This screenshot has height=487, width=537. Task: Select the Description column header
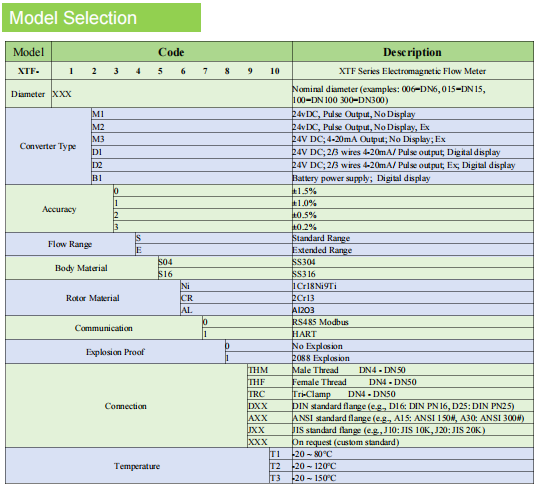tap(413, 52)
